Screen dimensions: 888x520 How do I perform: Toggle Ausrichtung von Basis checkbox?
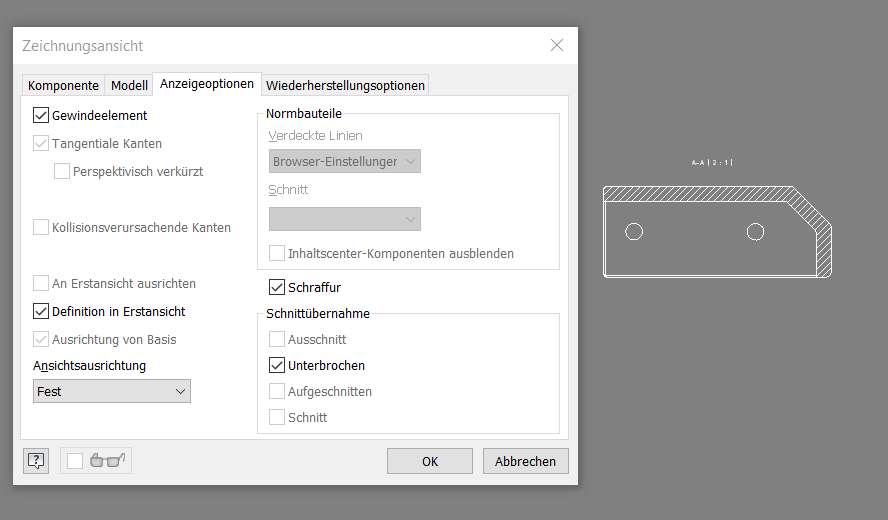[41, 339]
